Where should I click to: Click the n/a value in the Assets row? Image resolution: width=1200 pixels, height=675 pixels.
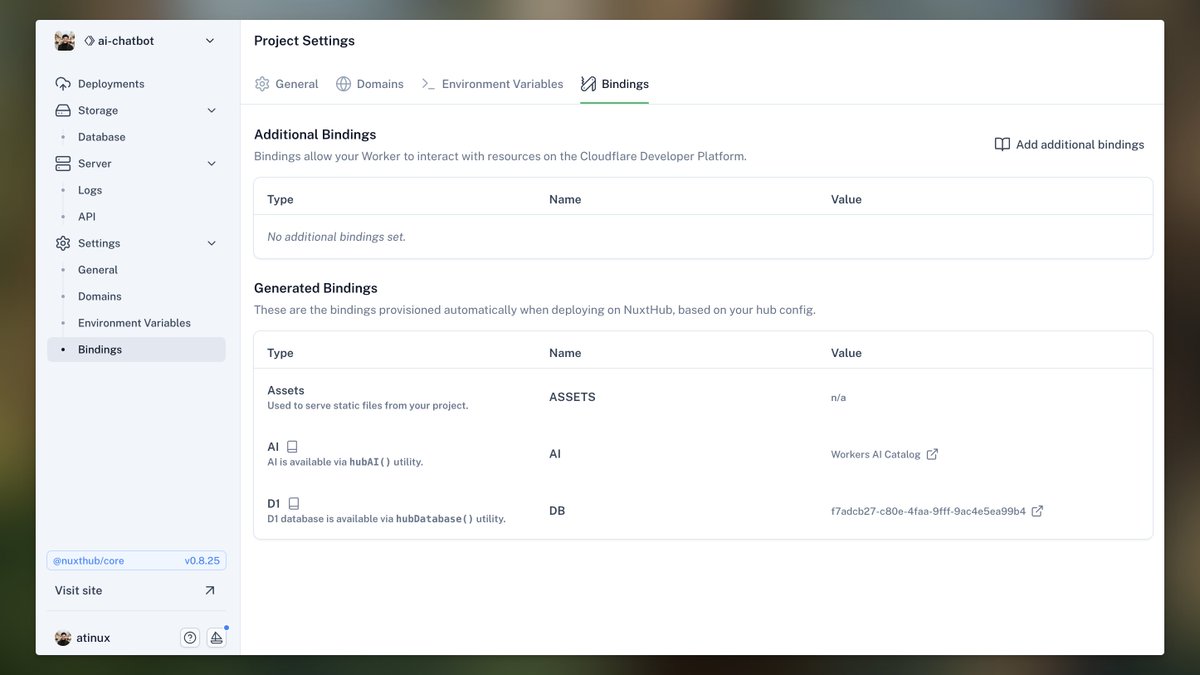pos(838,397)
